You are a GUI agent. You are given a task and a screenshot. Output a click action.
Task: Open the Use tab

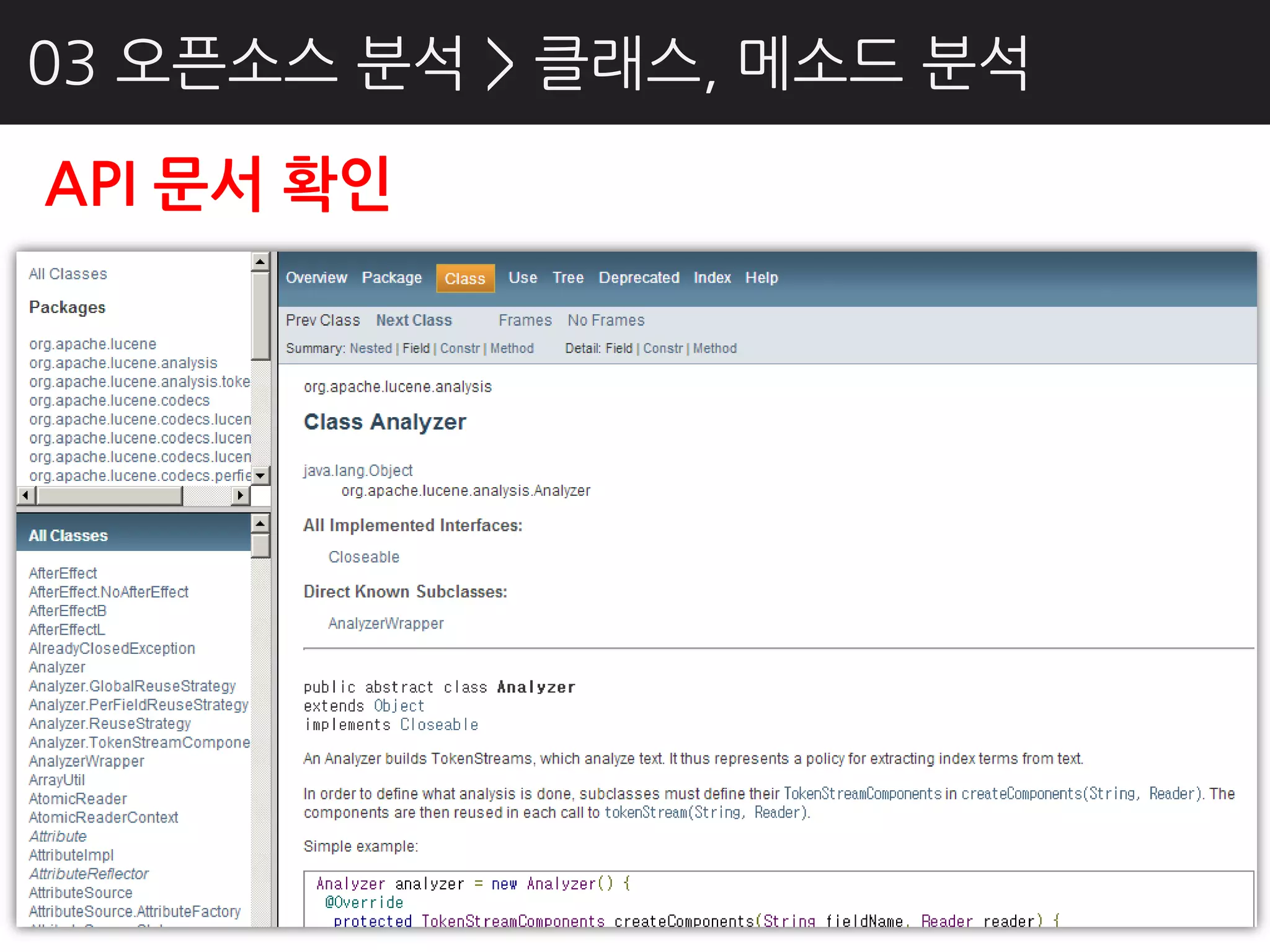tap(523, 278)
